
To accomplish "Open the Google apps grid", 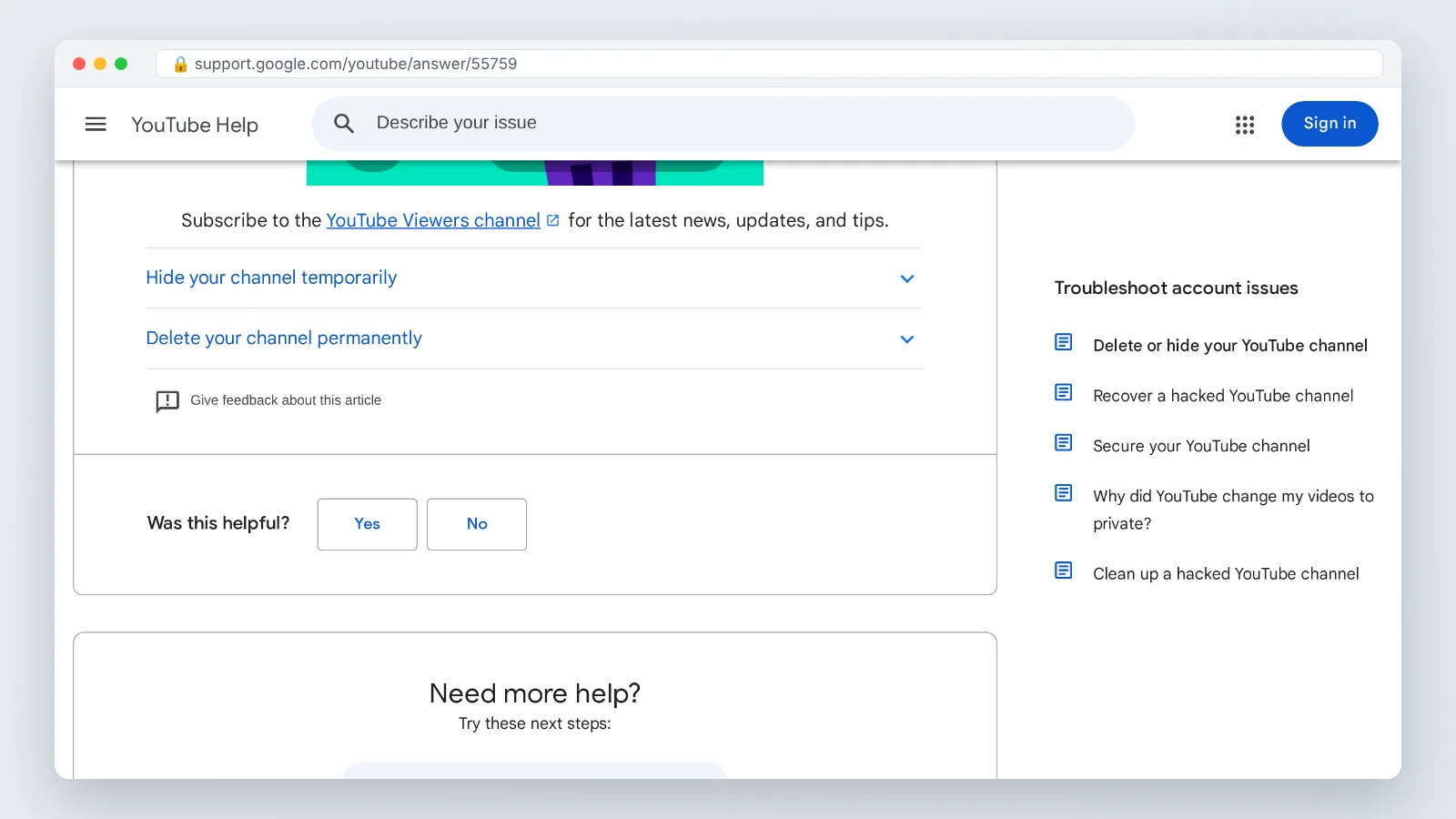I will pyautogui.click(x=1245, y=125).
